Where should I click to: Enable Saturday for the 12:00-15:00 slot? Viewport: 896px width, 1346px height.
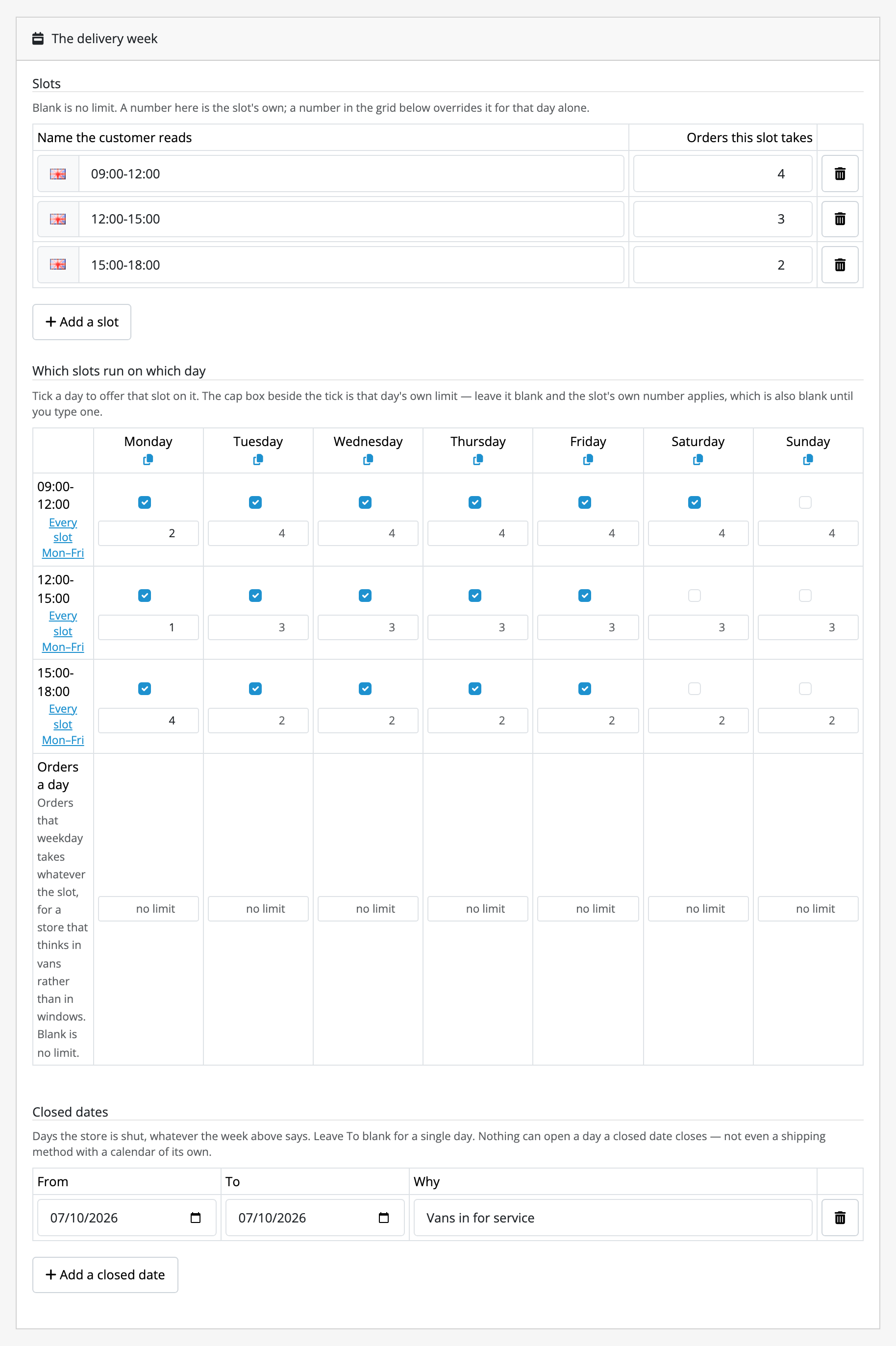click(x=694, y=595)
